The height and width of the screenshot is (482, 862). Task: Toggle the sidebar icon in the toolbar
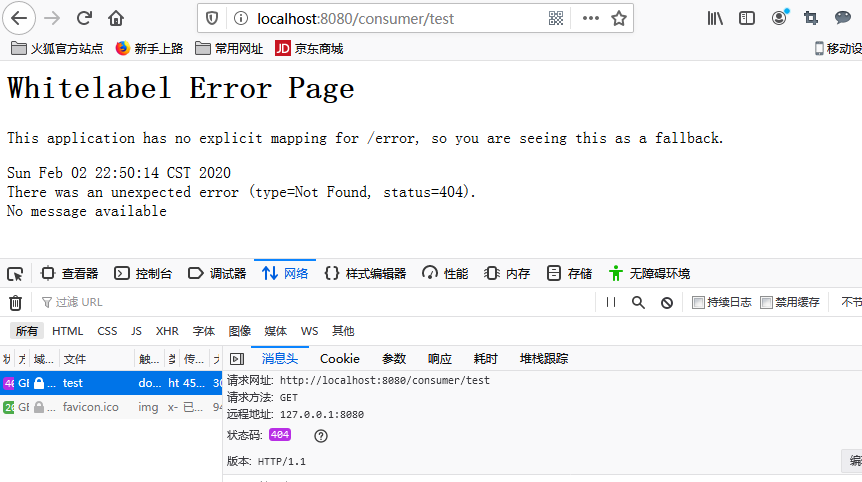747,18
